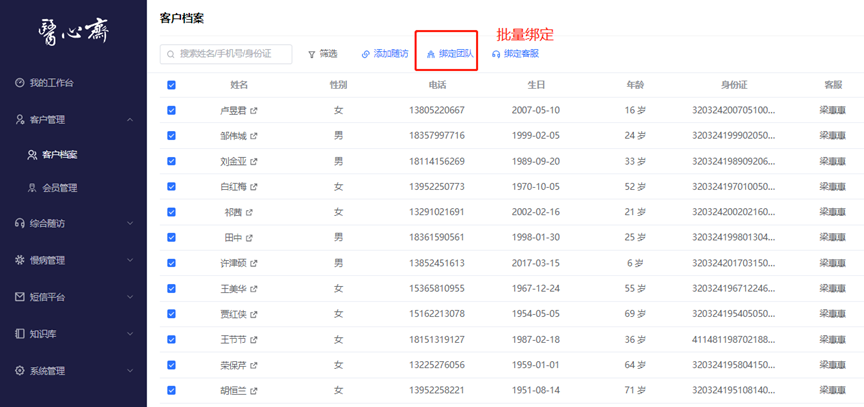Click phone number 18151319127
The width and height of the screenshot is (864, 407).
(437, 340)
